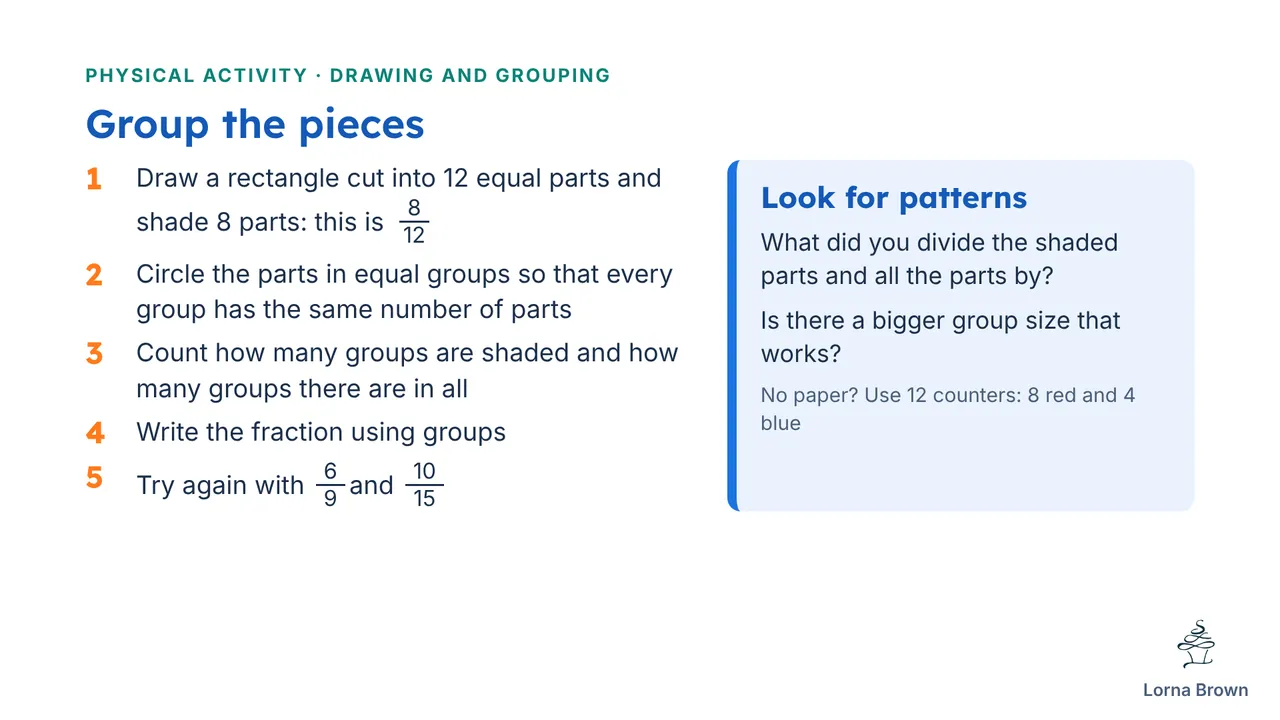Image resolution: width=1280 pixels, height=720 pixels.
Task: Click the Look for patterns heading
Action: click(894, 197)
